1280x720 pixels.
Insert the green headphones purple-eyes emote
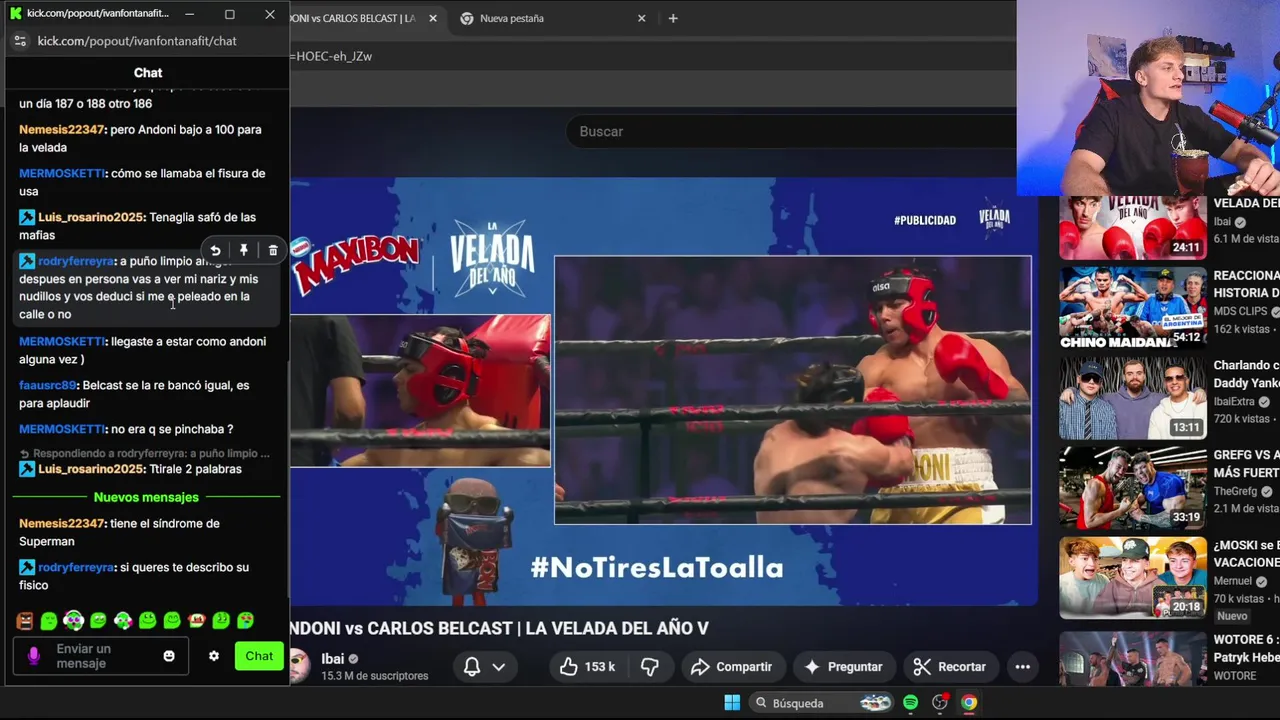click(73, 621)
